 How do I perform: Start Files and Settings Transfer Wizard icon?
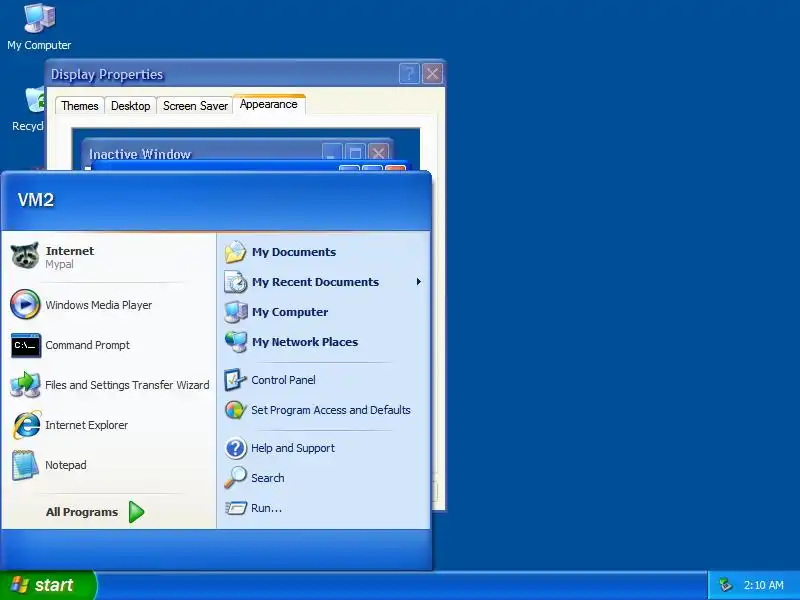26,385
